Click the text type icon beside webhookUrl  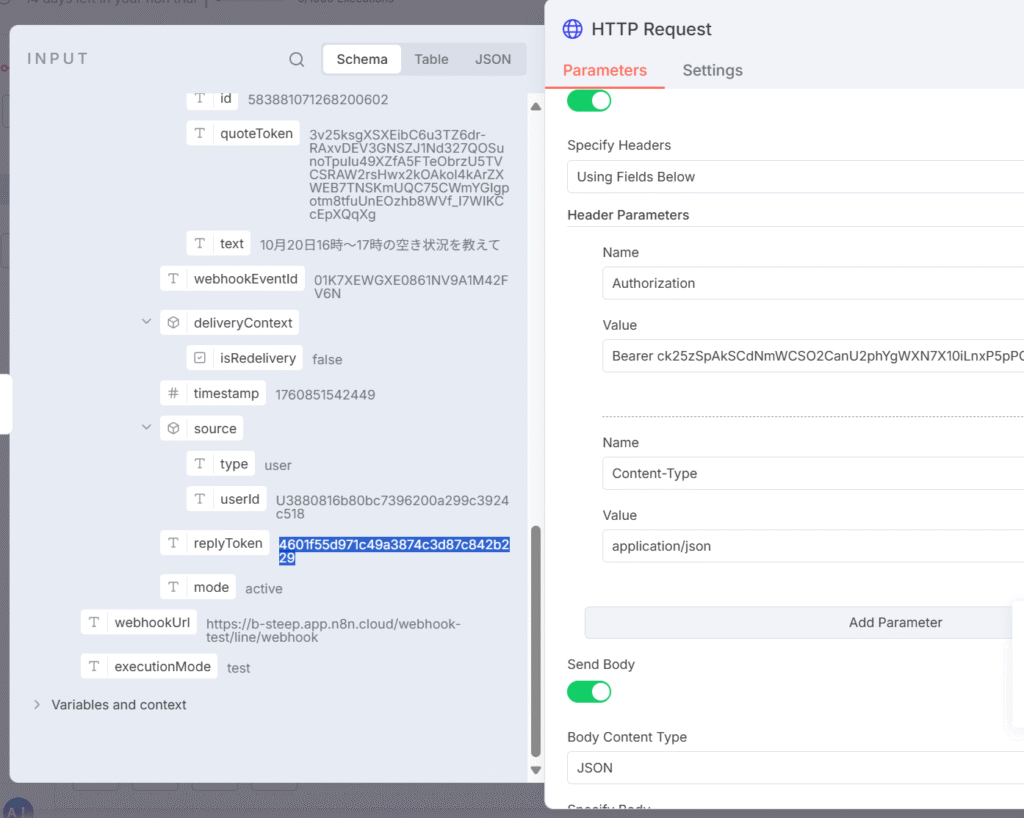tap(94, 623)
